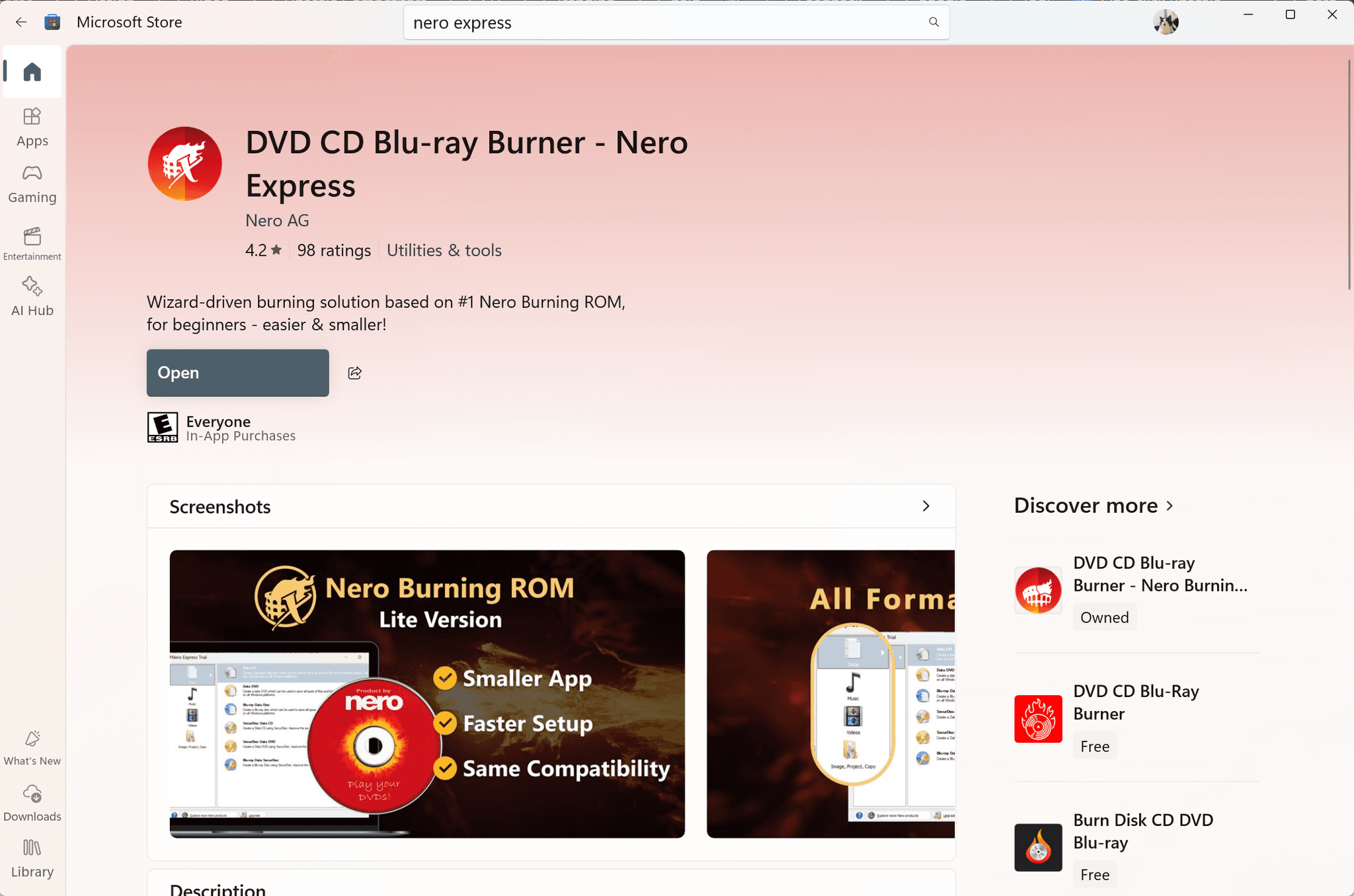Check What's New
The height and width of the screenshot is (896, 1354).
coord(32,745)
